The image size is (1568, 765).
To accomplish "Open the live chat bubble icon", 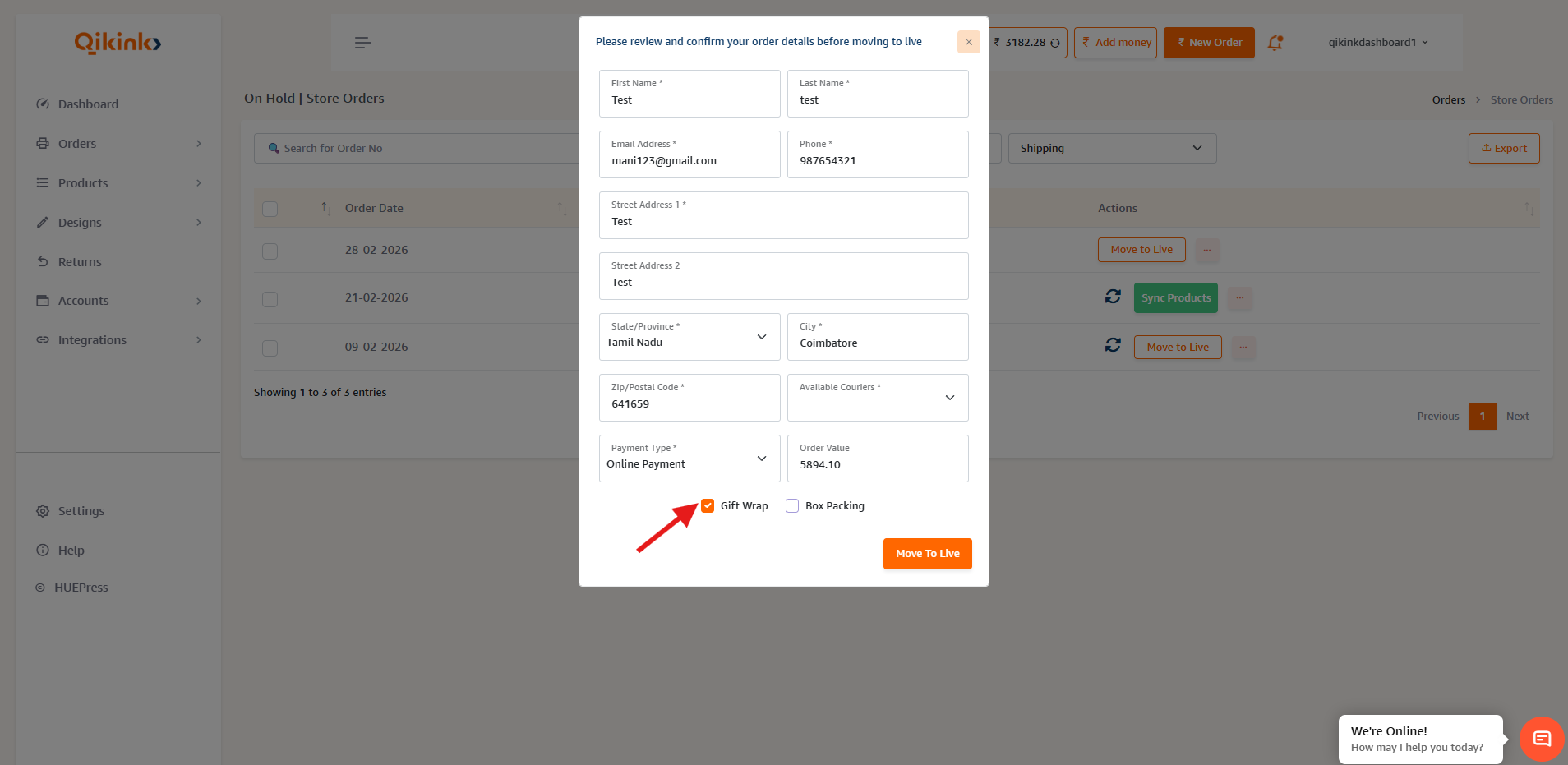I will point(1541,739).
